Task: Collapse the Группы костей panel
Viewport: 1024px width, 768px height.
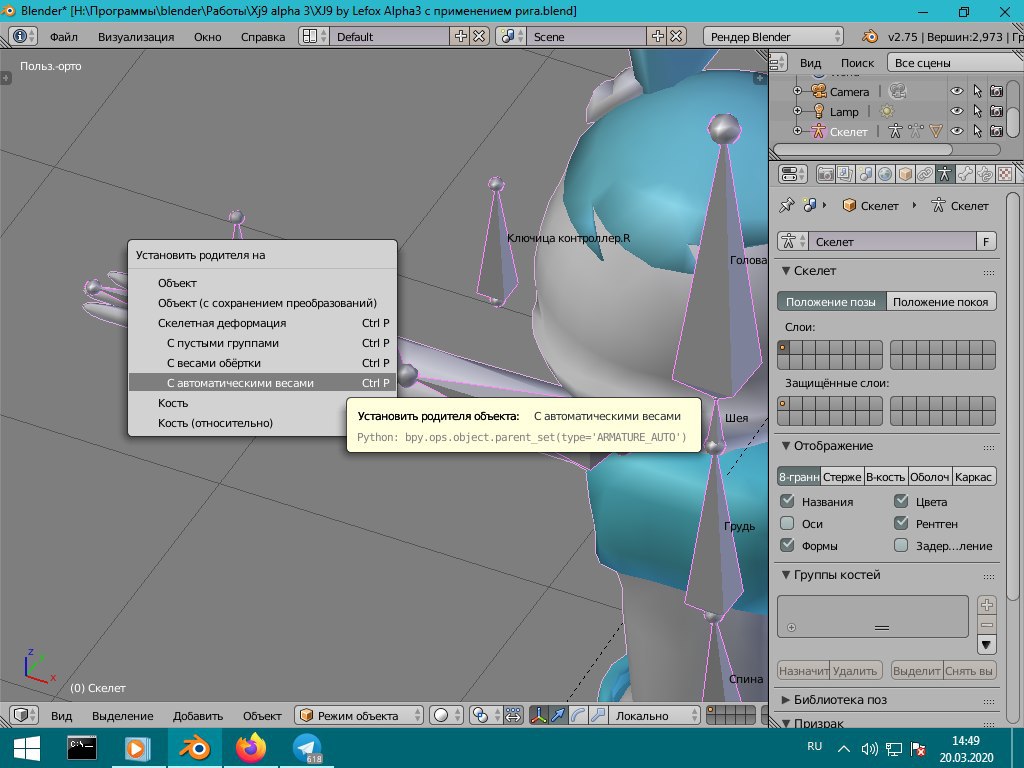Action: [x=787, y=575]
